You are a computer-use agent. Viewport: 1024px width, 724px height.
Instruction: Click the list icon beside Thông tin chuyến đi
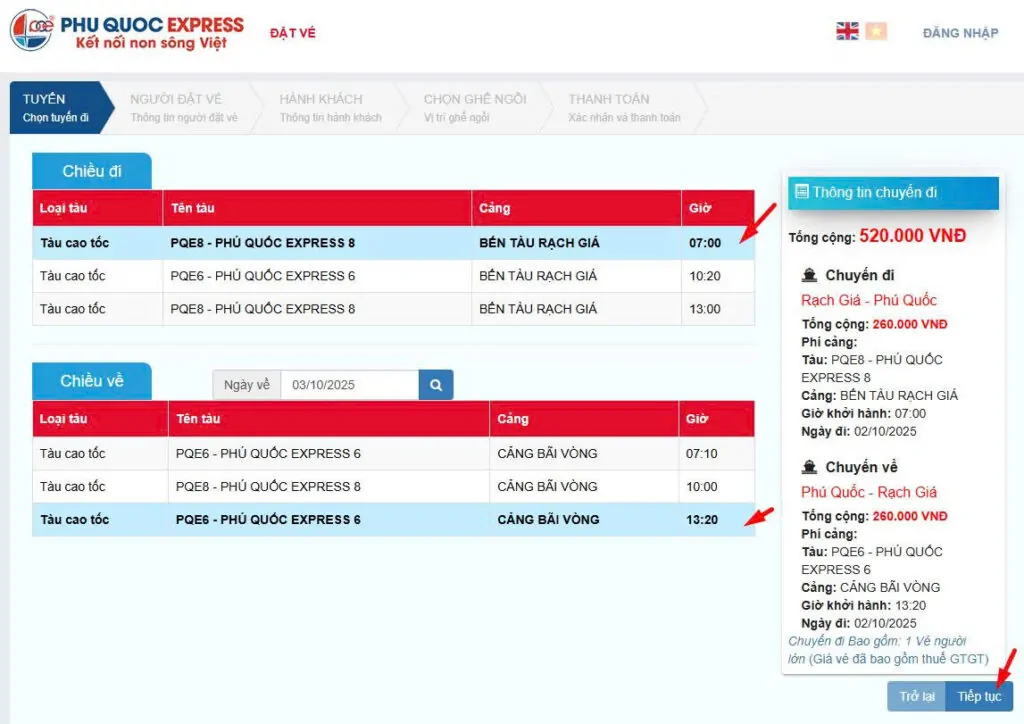[x=801, y=192]
